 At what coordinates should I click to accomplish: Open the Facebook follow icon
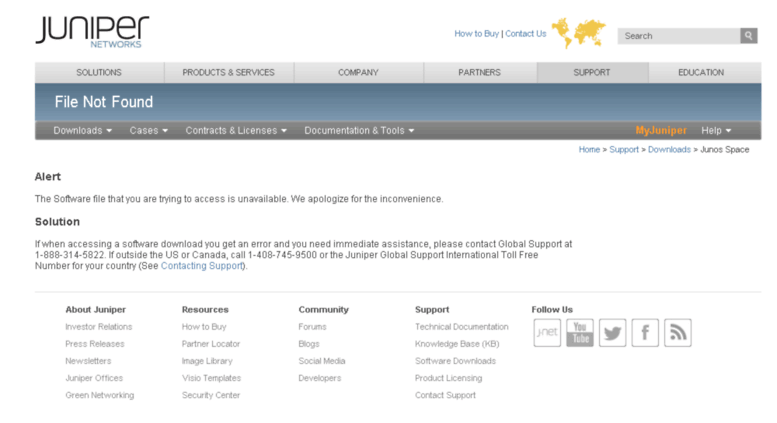click(645, 332)
